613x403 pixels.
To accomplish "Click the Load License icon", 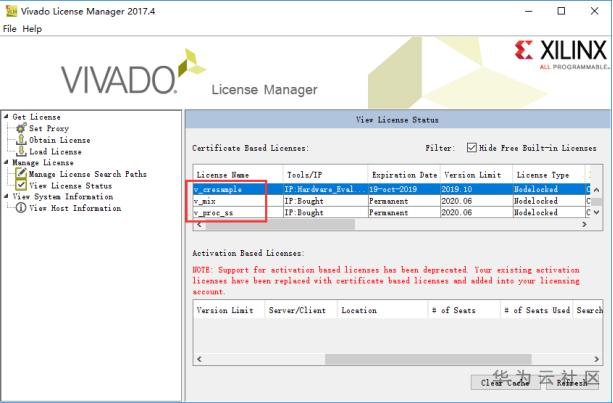I will (22, 151).
